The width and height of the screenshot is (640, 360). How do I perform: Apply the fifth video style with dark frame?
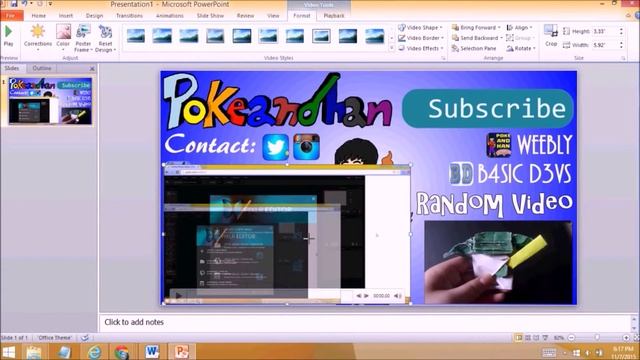(242, 36)
